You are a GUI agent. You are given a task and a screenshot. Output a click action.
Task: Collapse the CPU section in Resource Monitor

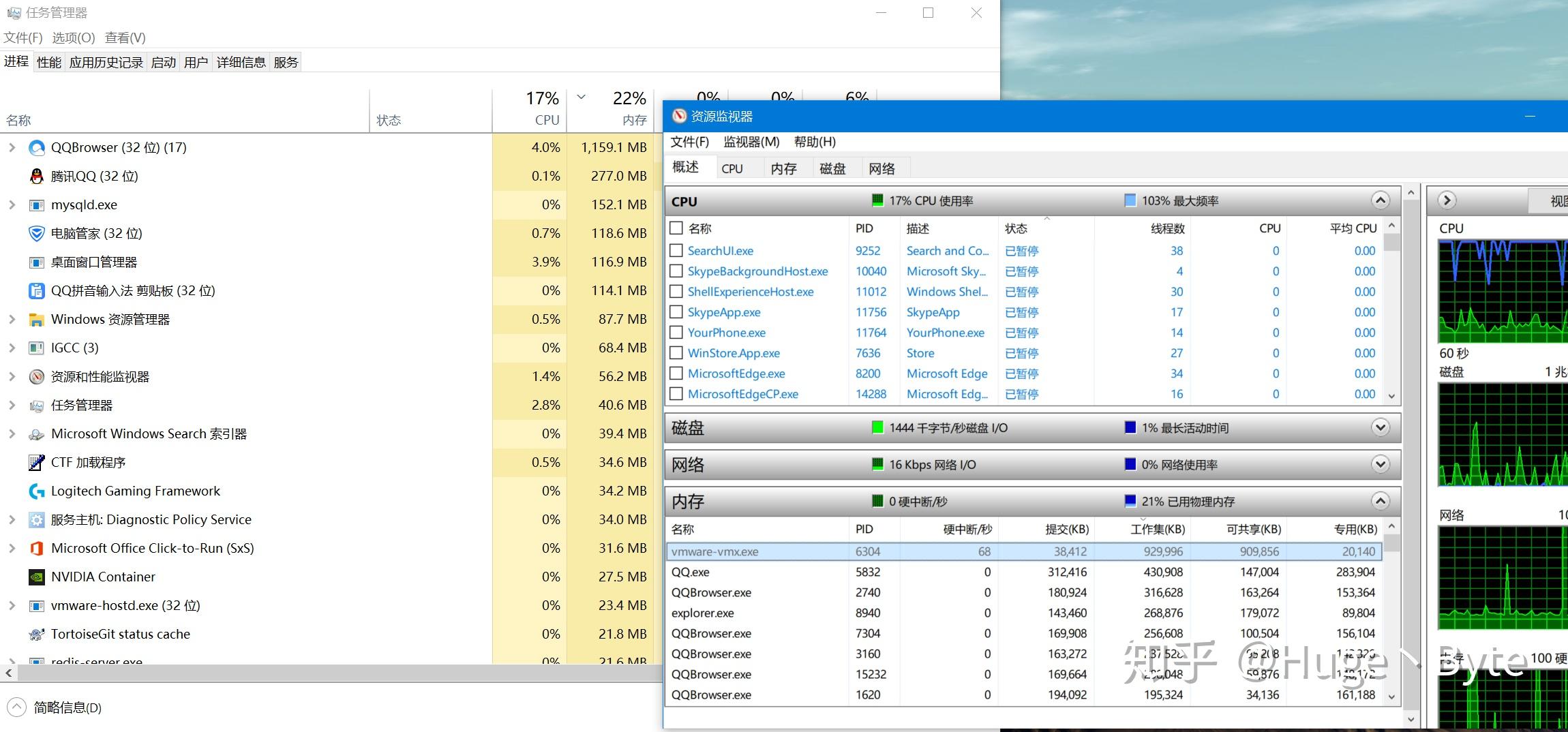[1381, 200]
